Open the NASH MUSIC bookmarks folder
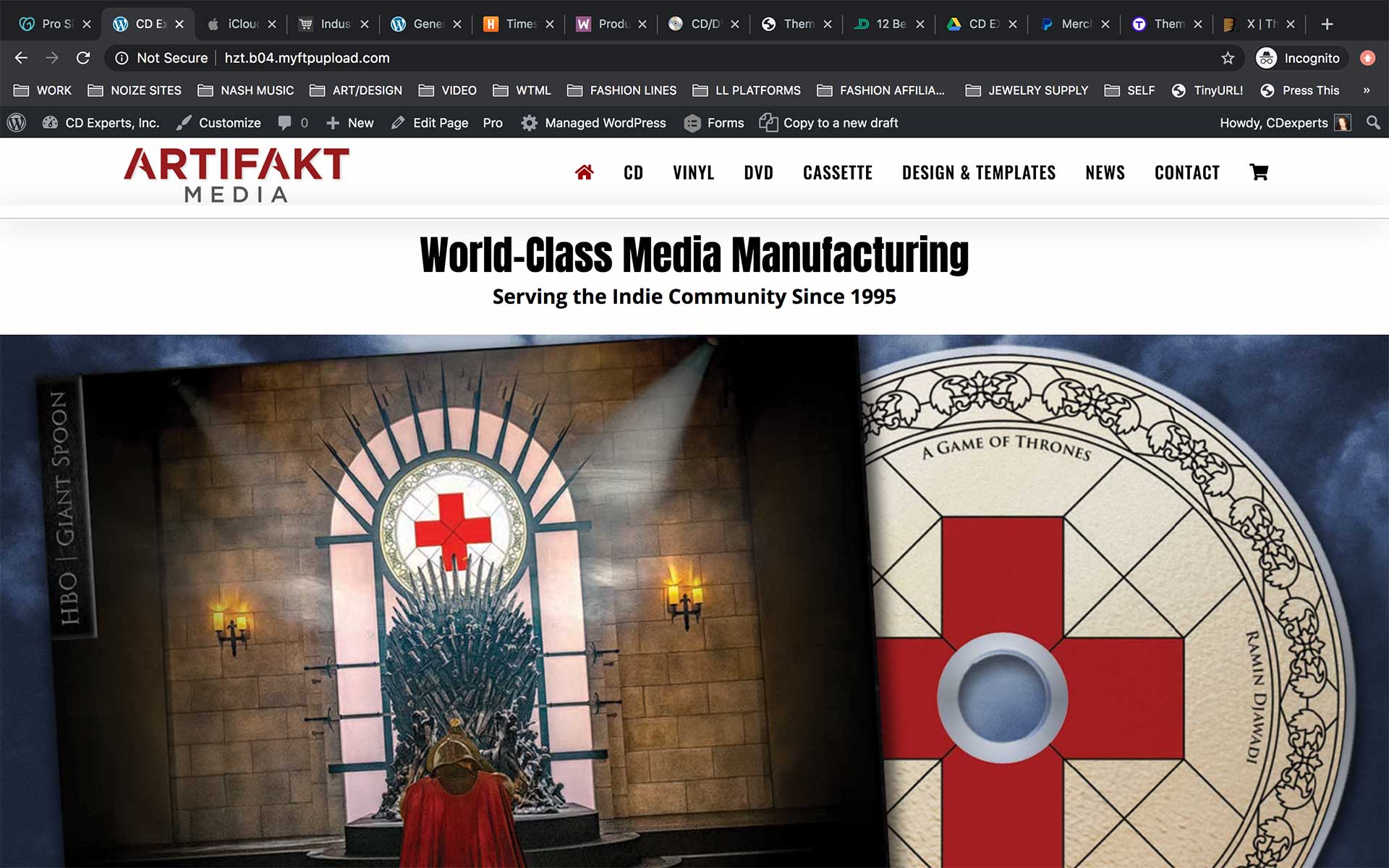Image resolution: width=1389 pixels, height=868 pixels. [x=246, y=90]
